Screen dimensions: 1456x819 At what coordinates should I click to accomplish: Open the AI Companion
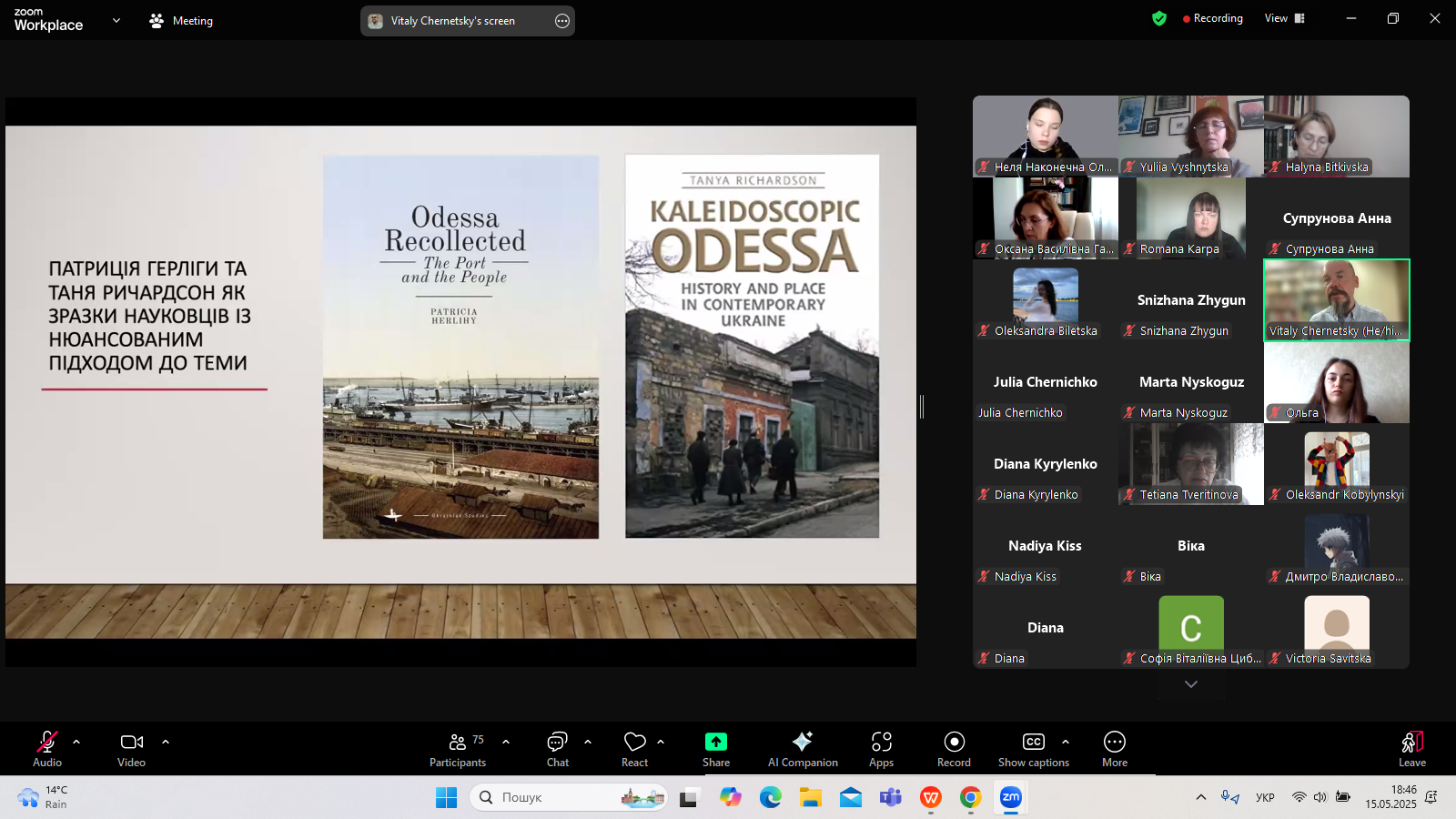pyautogui.click(x=802, y=749)
